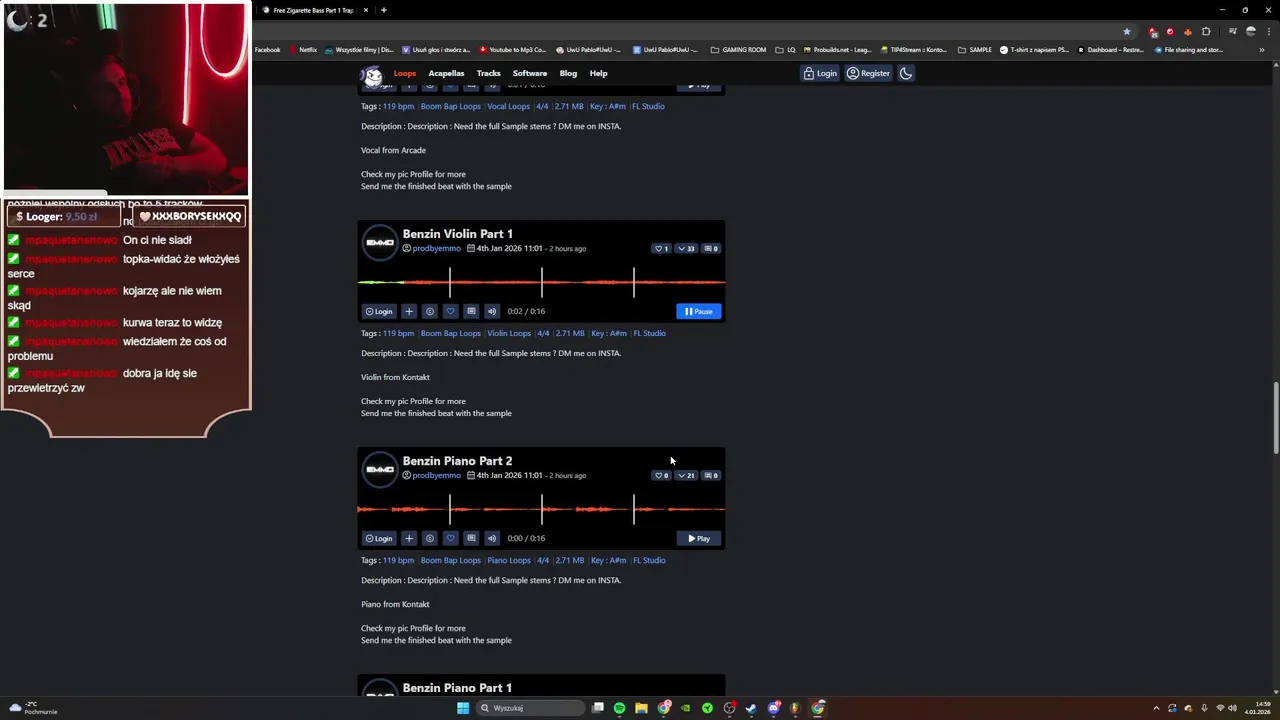The image size is (1280, 720).
Task: Open the Acapellas menu
Action: click(446, 73)
